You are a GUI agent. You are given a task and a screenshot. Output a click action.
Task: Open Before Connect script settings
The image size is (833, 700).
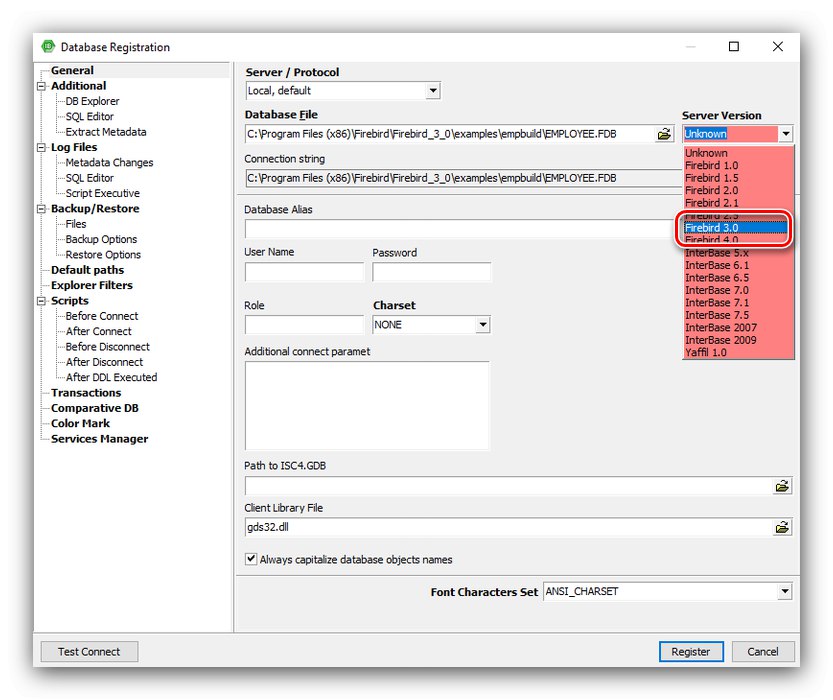[x=101, y=316]
